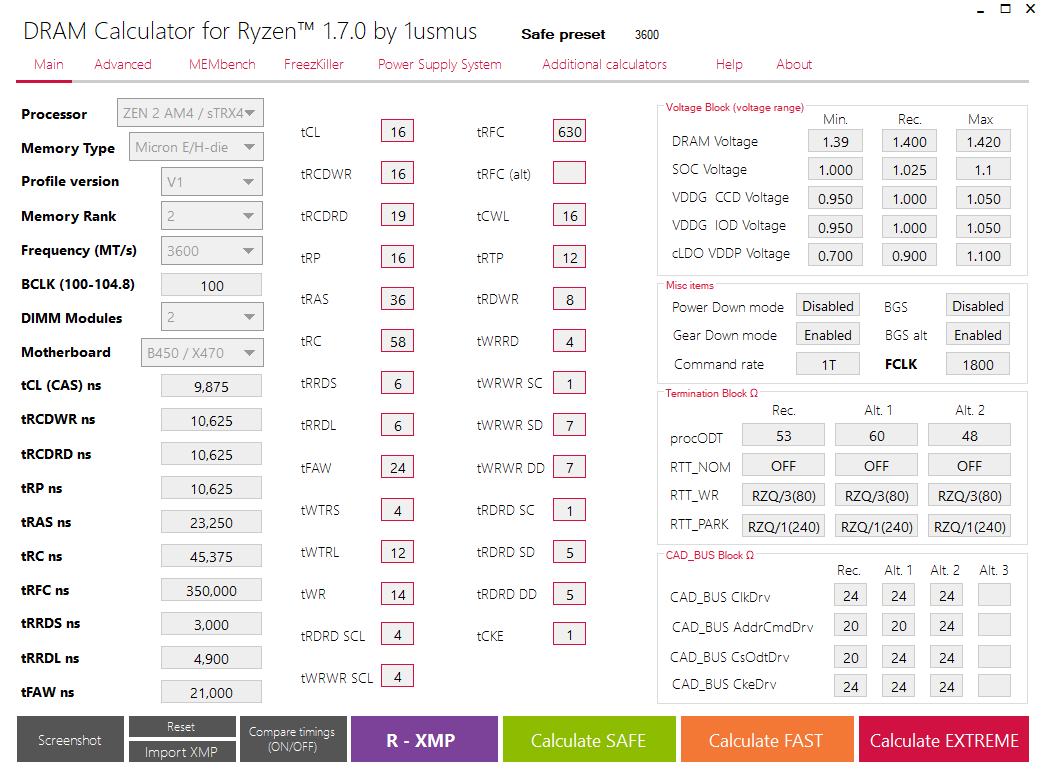The height and width of the screenshot is (770, 1040).
Task: Open the Help tab
Action: 729,64
